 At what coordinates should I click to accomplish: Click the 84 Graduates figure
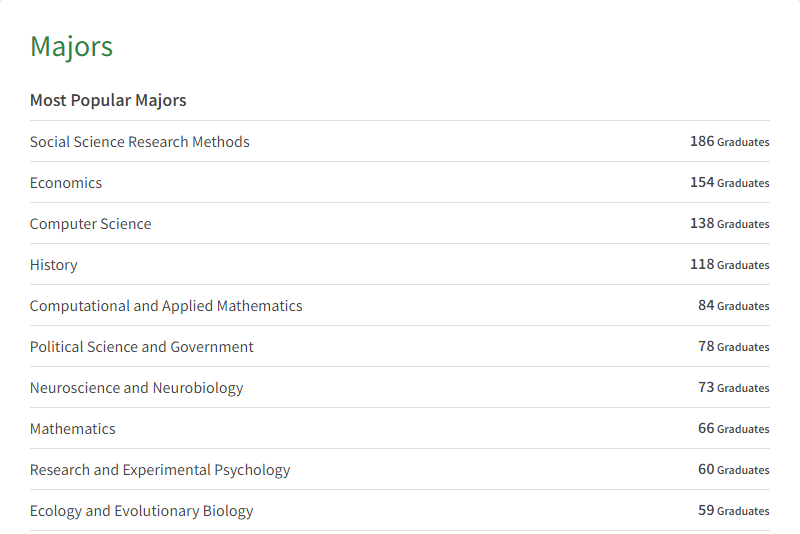coord(733,306)
